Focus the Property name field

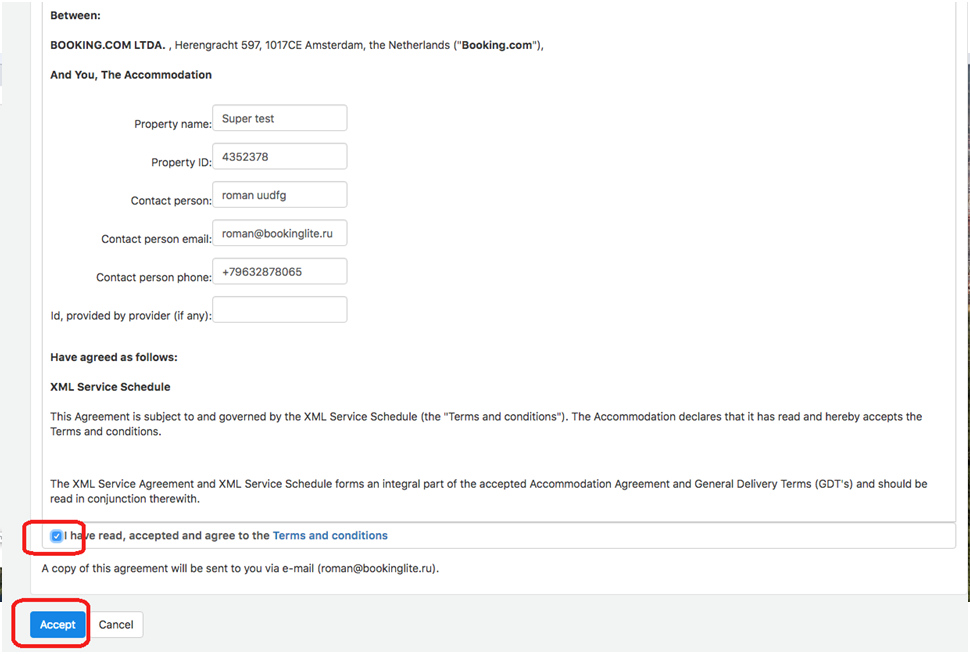pos(280,118)
